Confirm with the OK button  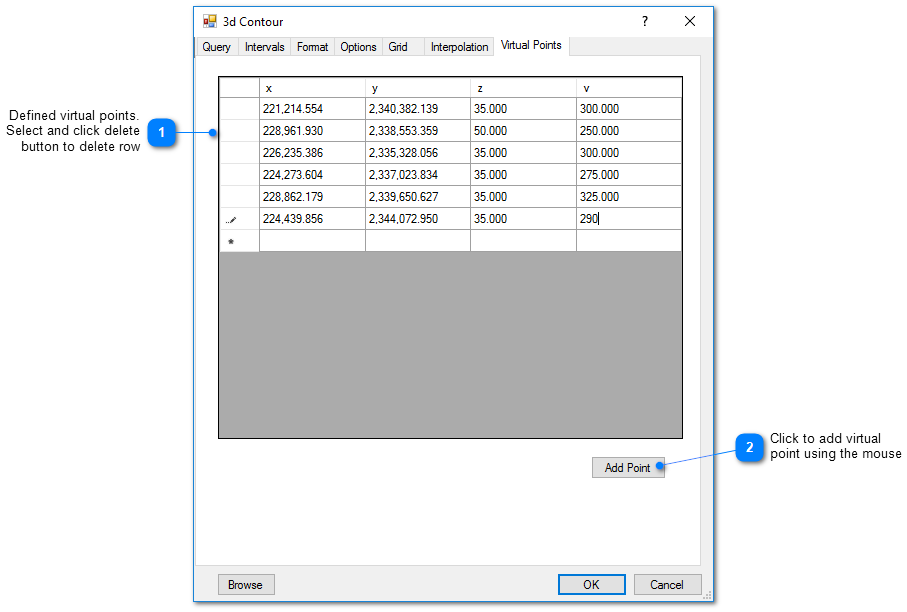point(591,585)
